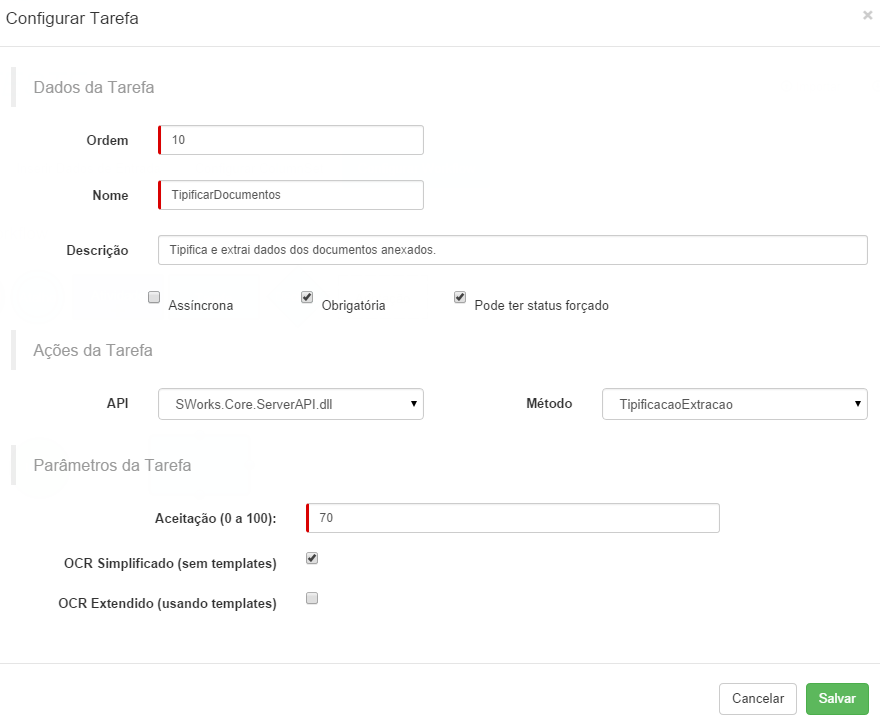Click the Método label text
The height and width of the screenshot is (727, 880).
[549, 403]
